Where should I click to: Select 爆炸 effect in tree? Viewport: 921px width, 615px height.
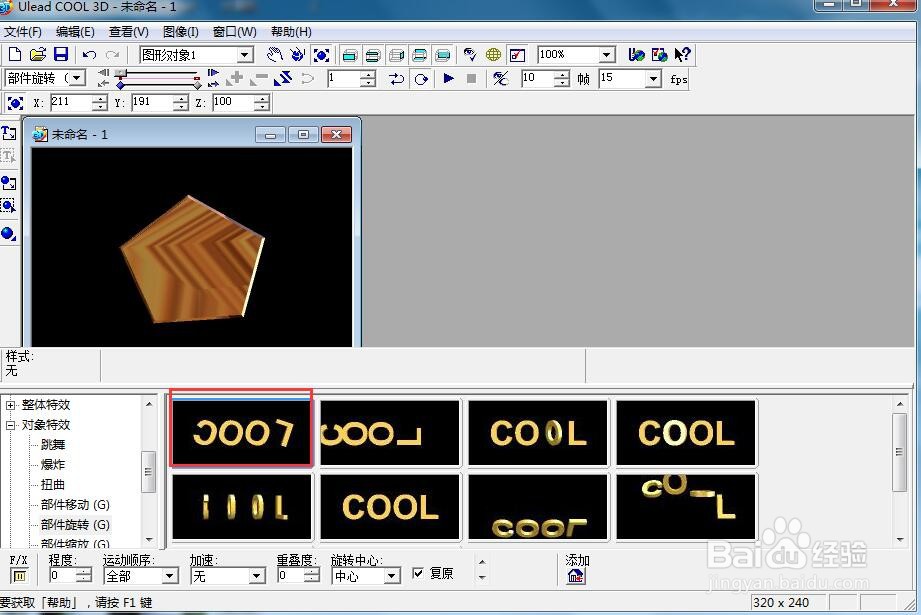coord(53,465)
